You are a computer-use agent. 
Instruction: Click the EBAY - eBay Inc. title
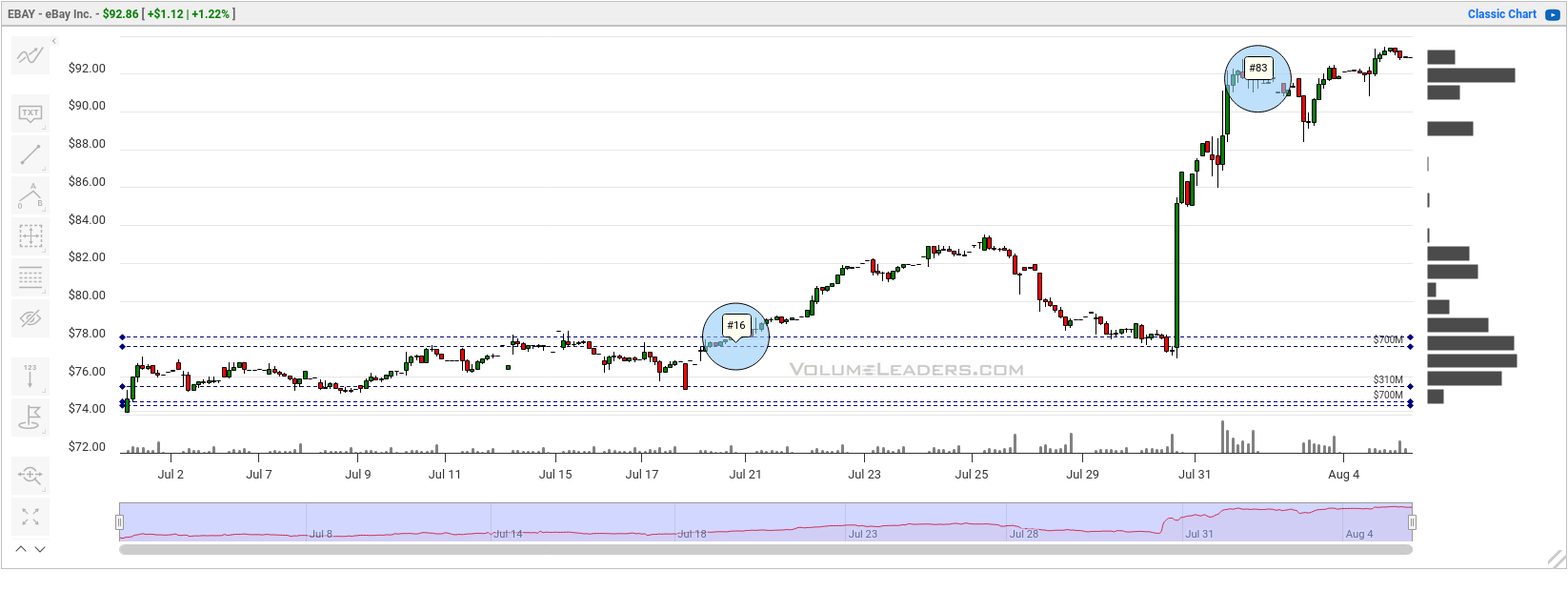pyautogui.click(x=50, y=14)
